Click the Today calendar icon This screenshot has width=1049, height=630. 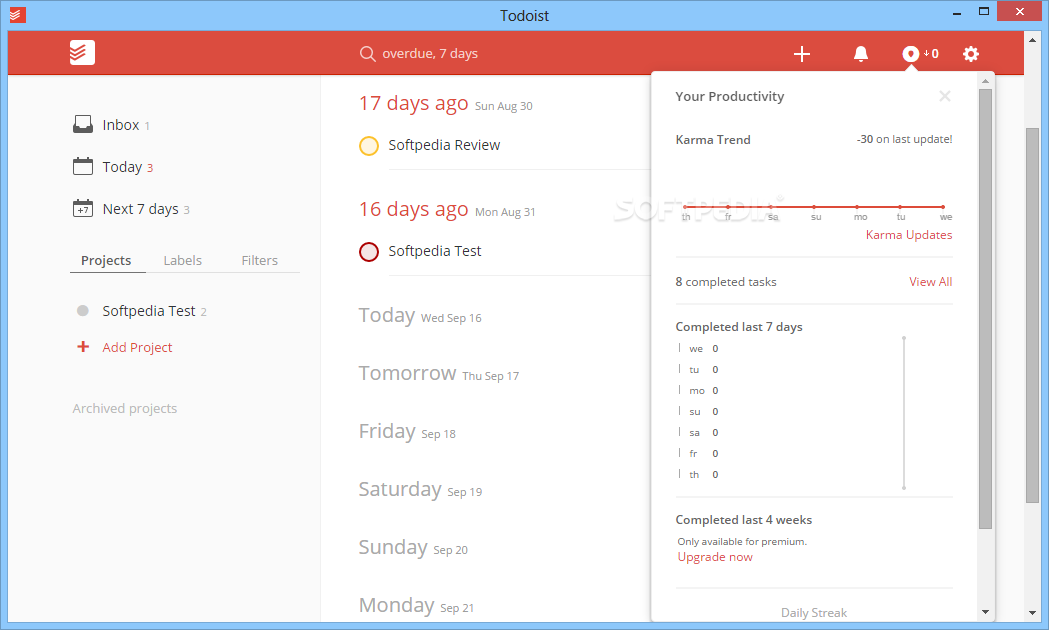83,166
